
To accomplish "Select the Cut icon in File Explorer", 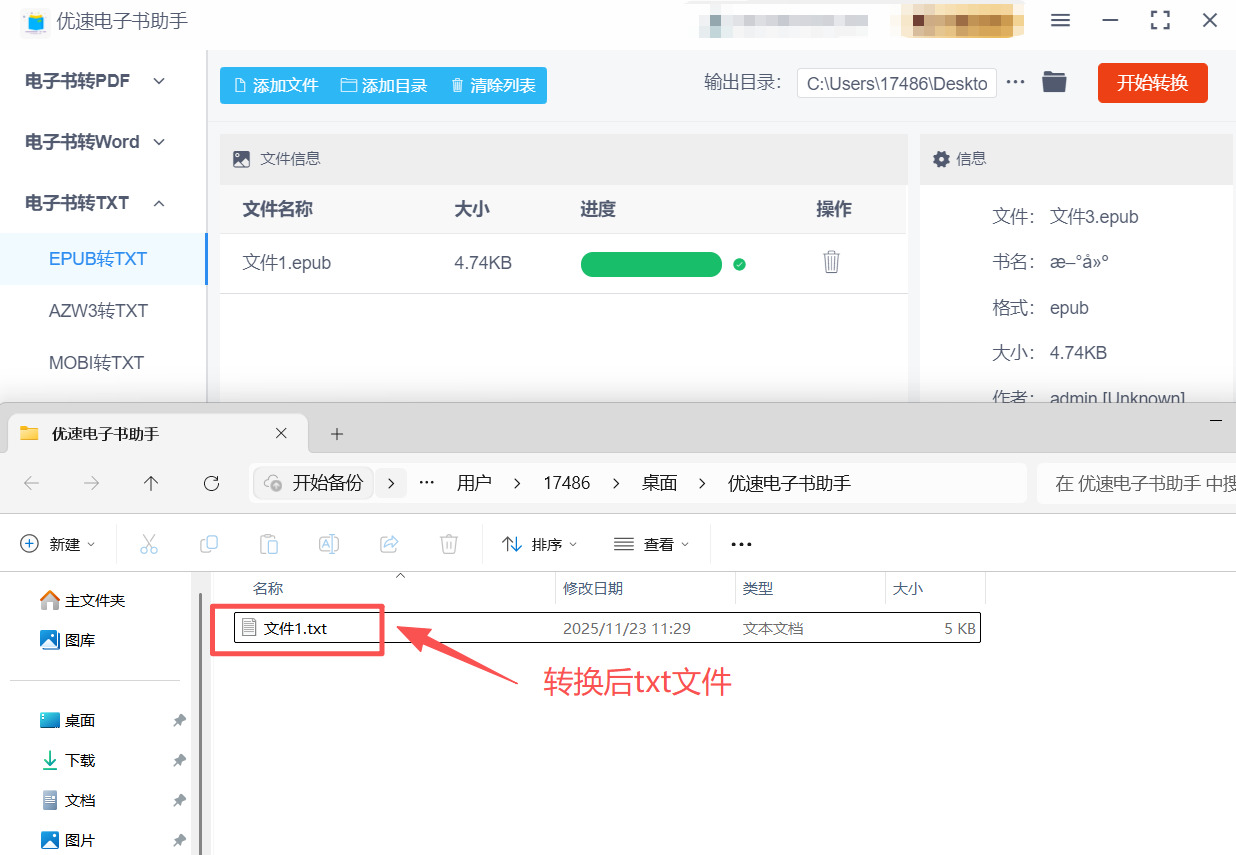I will coord(149,544).
